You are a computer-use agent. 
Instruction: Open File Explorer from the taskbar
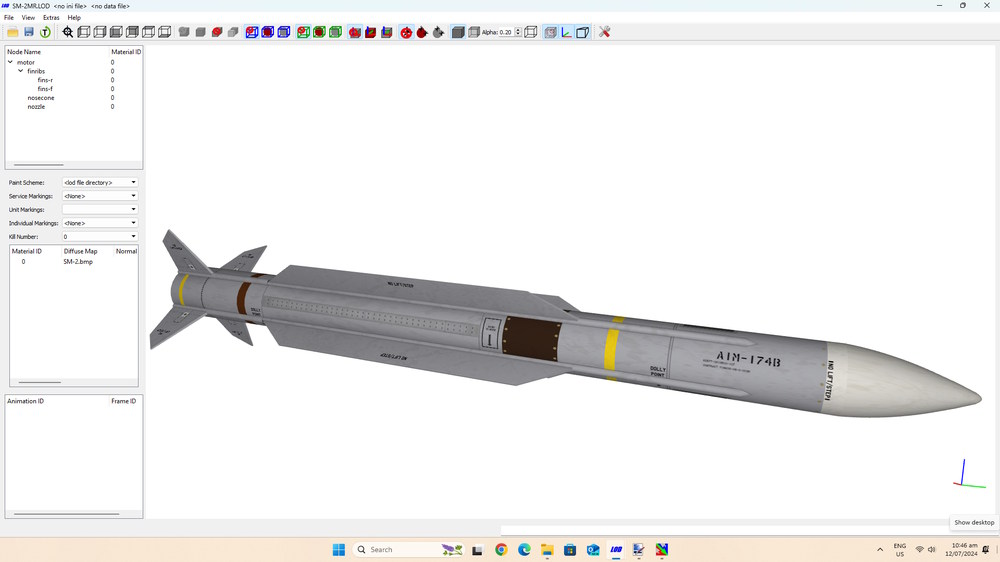click(x=547, y=549)
